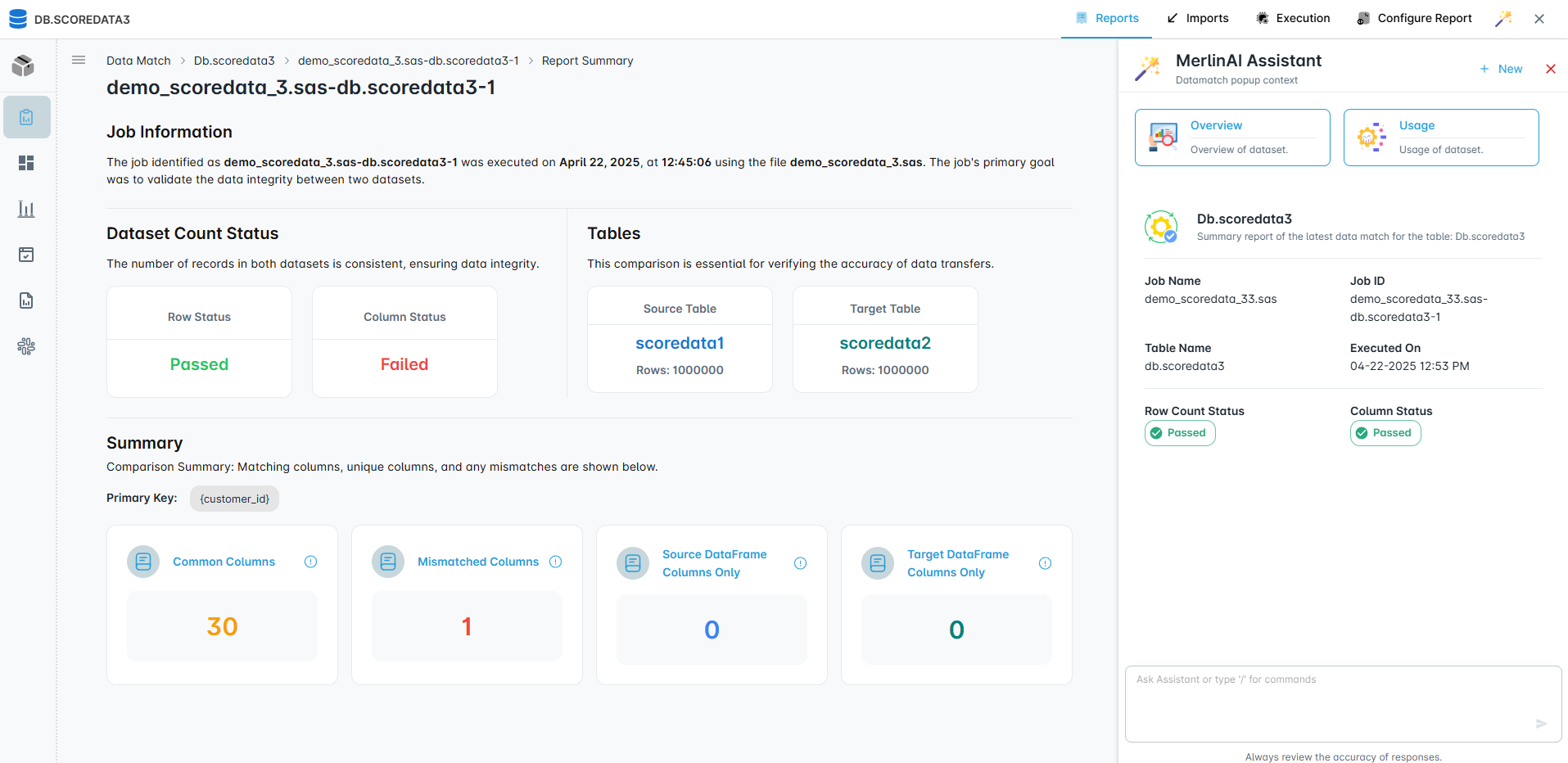Open the document report icon in sidebar
Image resolution: width=1568 pixels, height=763 pixels.
pos(26,300)
